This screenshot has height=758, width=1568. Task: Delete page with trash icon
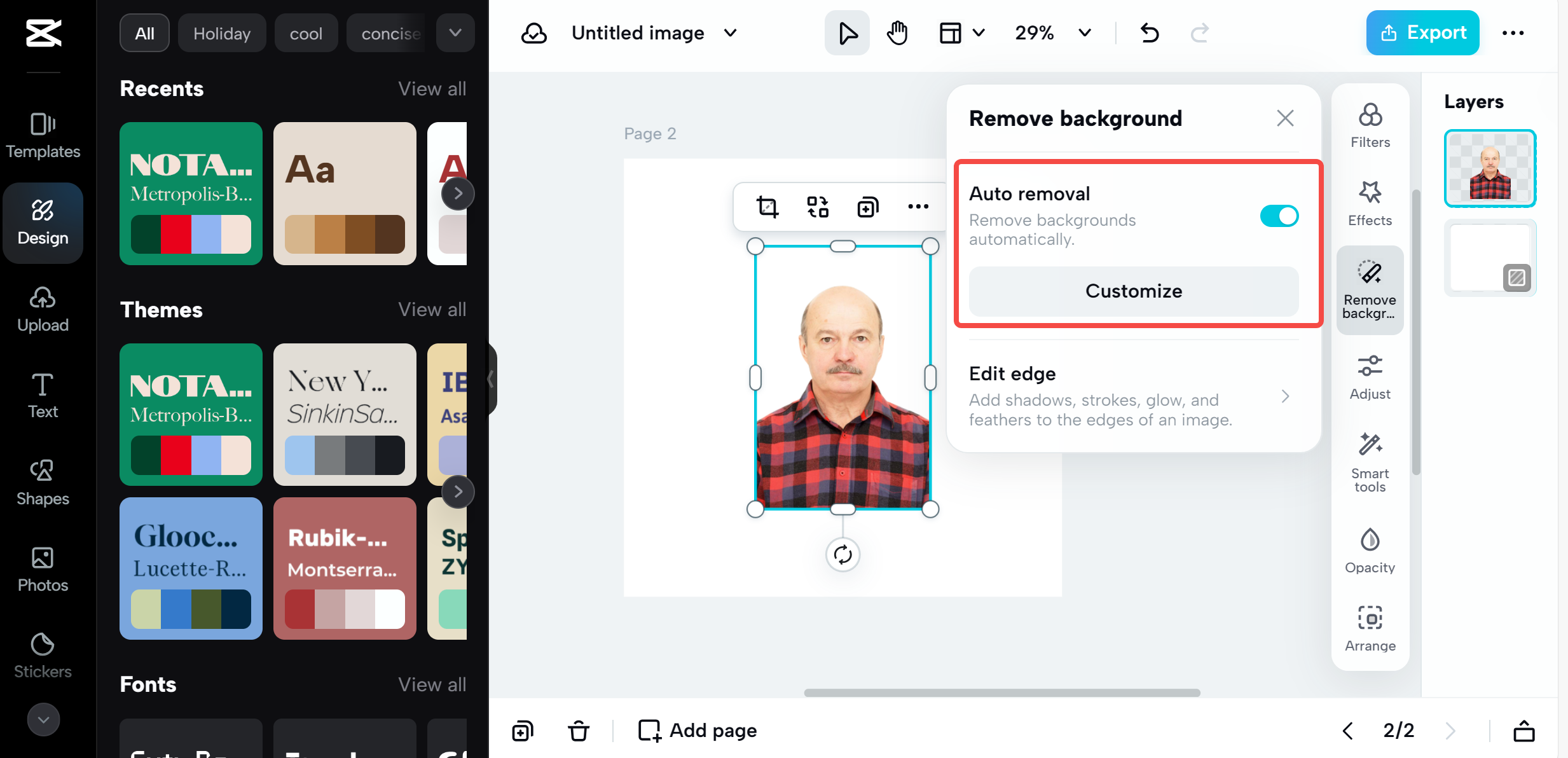(x=578, y=731)
